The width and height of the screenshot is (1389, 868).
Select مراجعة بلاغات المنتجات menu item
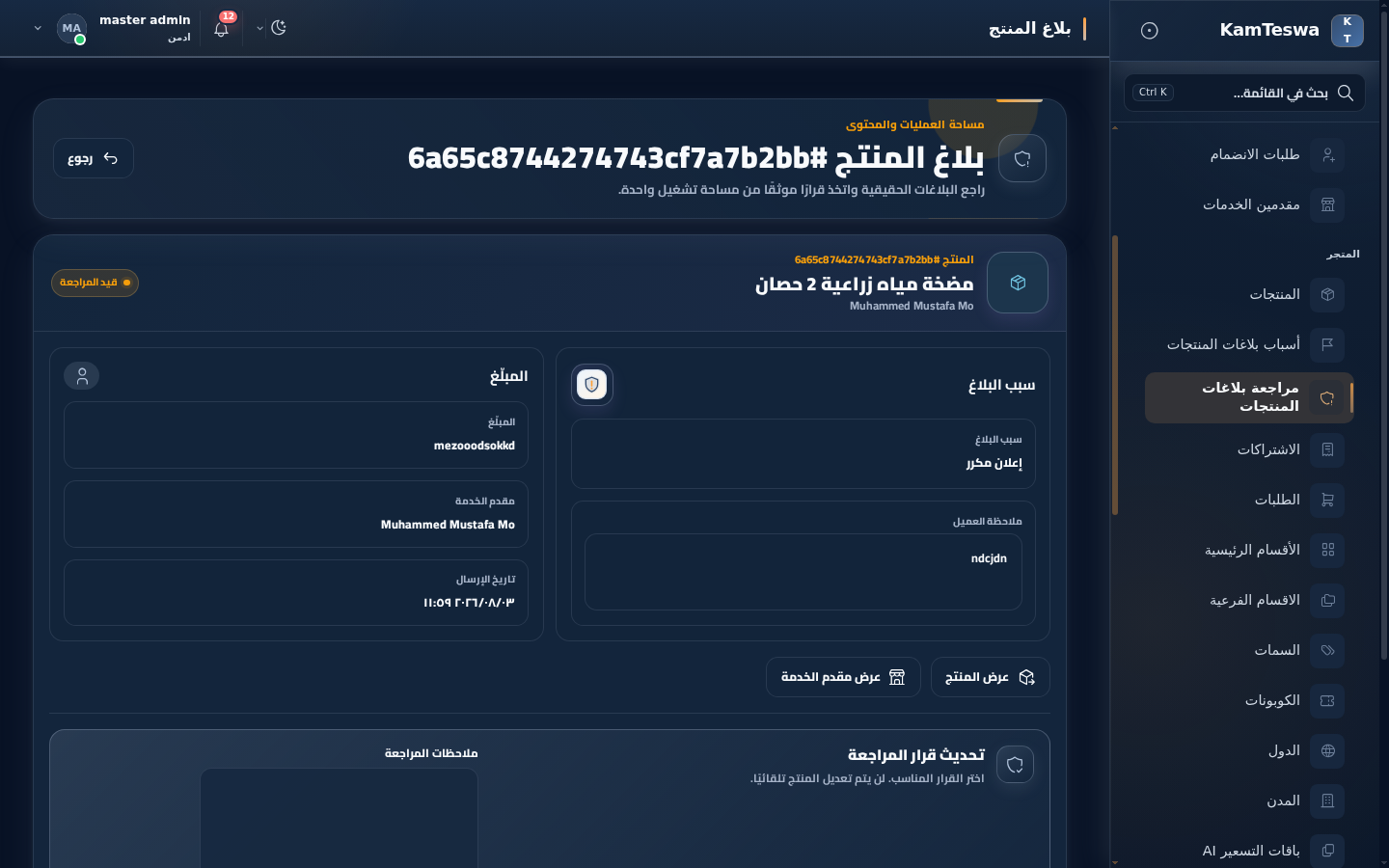[x=1249, y=397]
